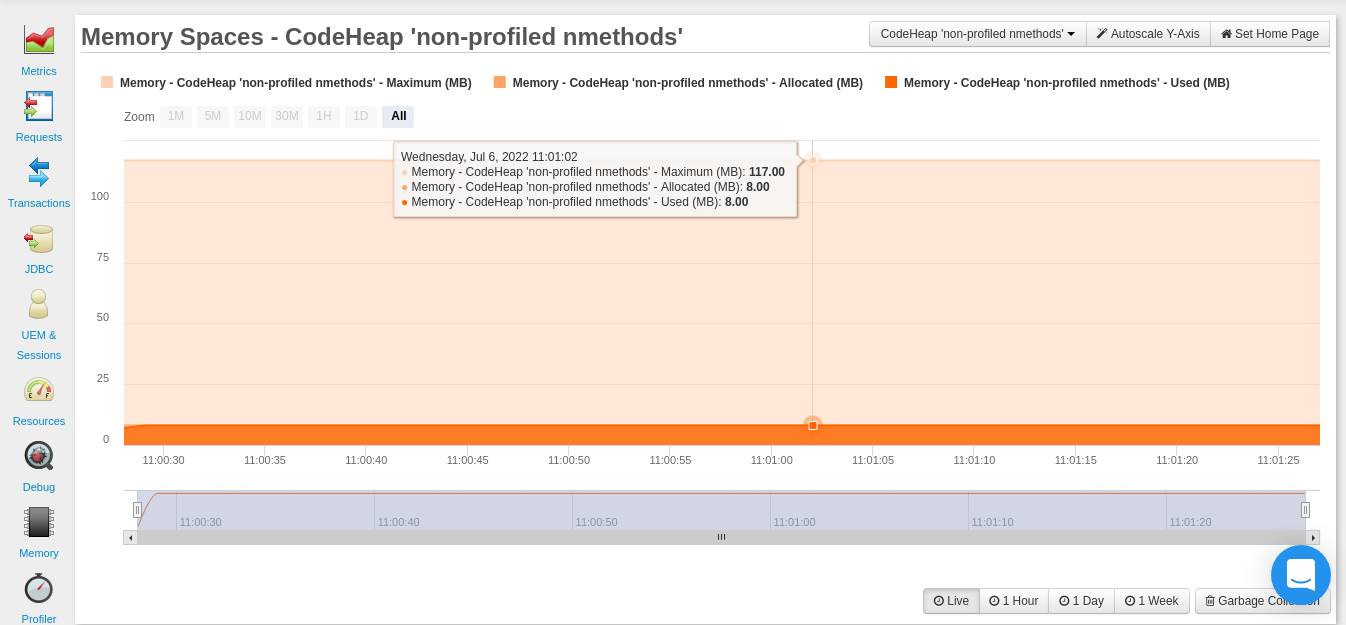Toggle the Maximum (MB) series legend
This screenshot has height=625, width=1346.
click(x=295, y=83)
